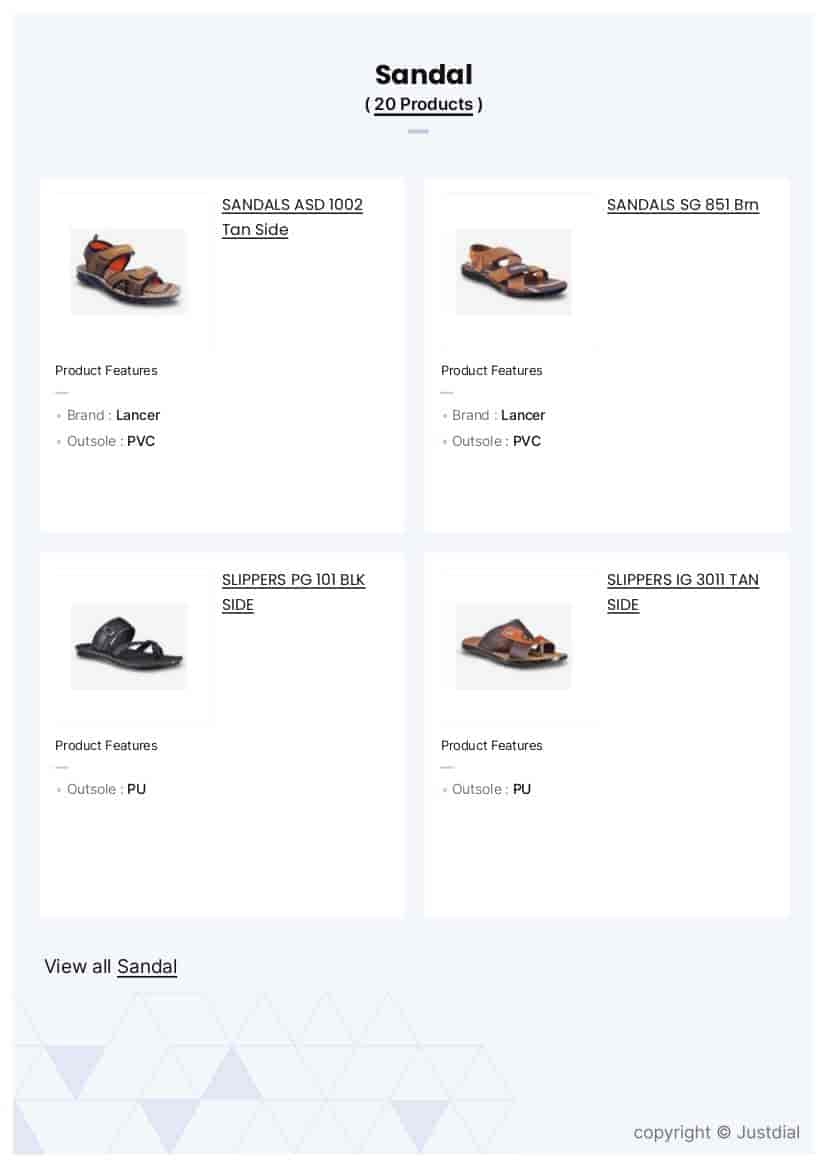827x1170 pixels.
Task: Open the SANDALS SG 851 Brn link
Action: (682, 205)
